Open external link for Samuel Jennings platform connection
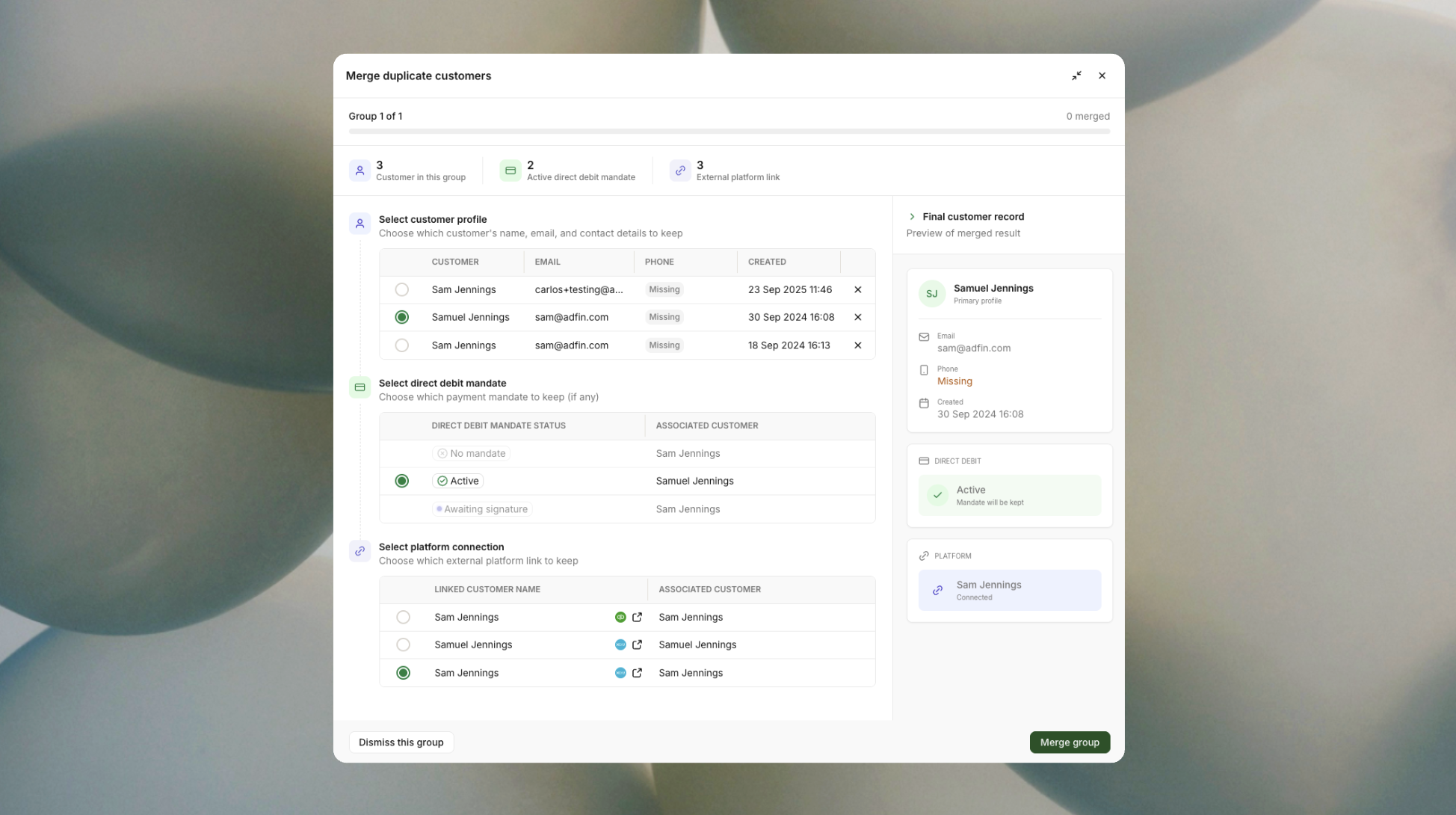Viewport: 1456px width, 815px height. tap(637, 645)
